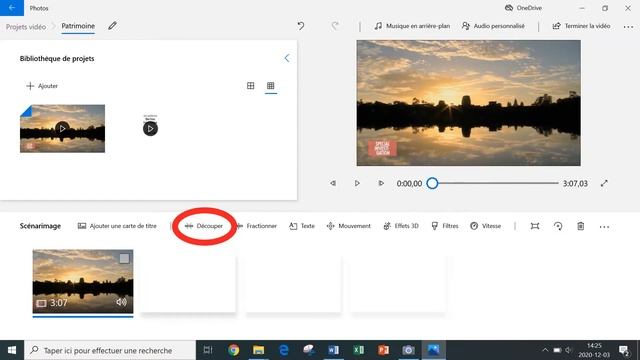Switch library to medium grid view
Viewport: 640px width, 360px height.
[x=251, y=85]
